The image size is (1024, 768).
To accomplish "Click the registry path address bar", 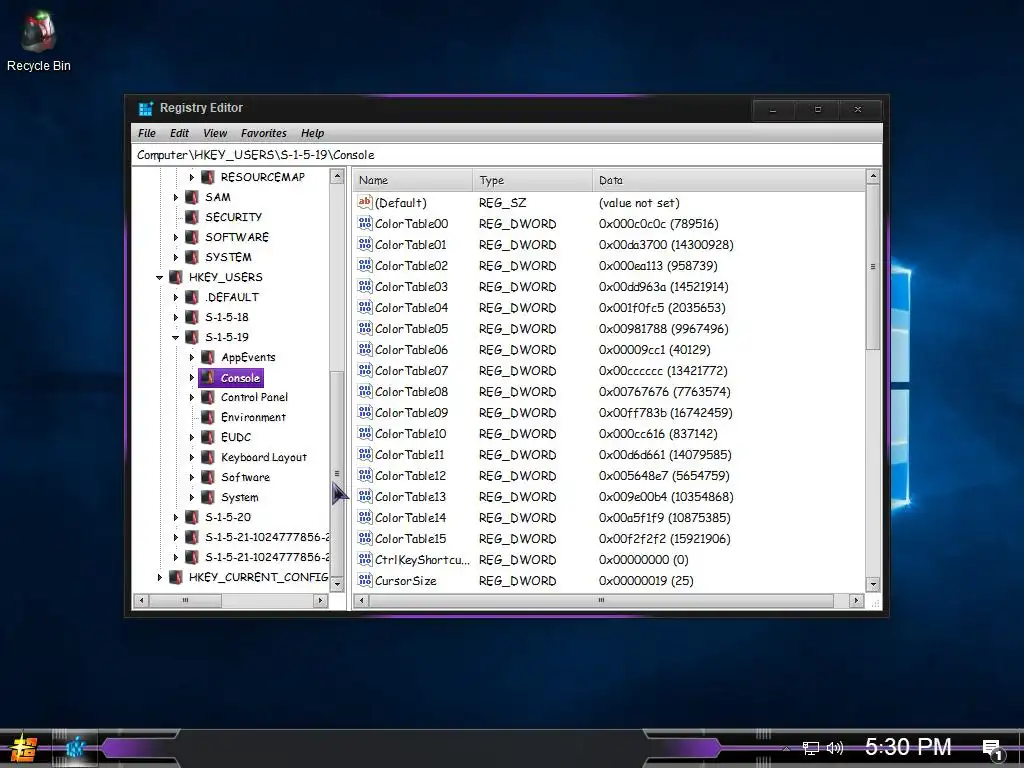I will click(x=507, y=155).
